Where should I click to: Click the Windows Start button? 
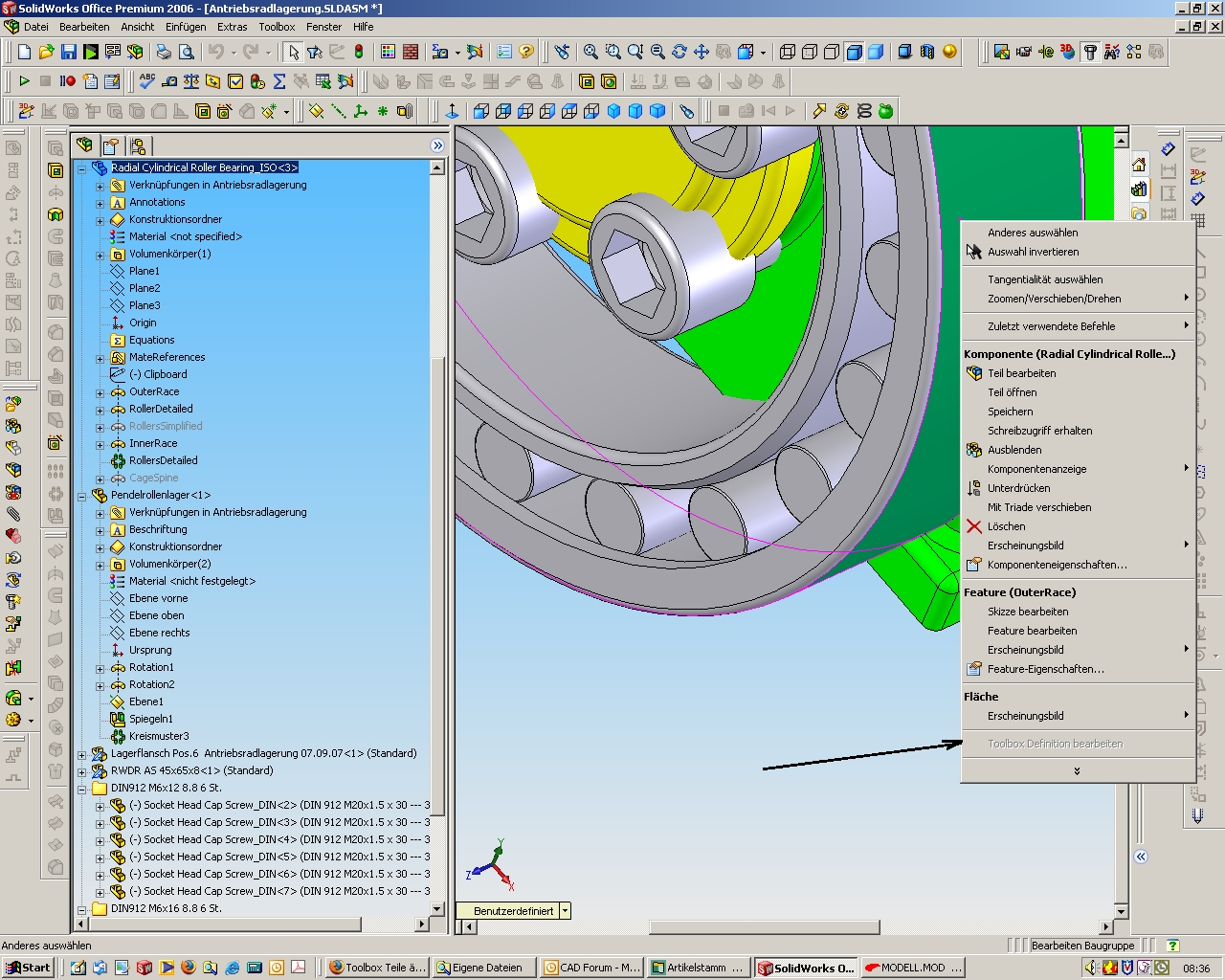(28, 968)
